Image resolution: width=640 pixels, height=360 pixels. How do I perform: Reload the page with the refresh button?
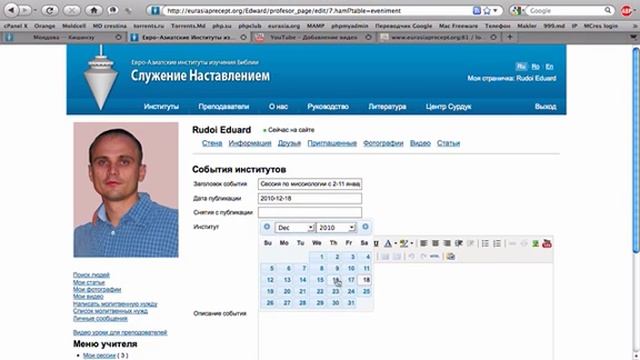tap(50, 10)
